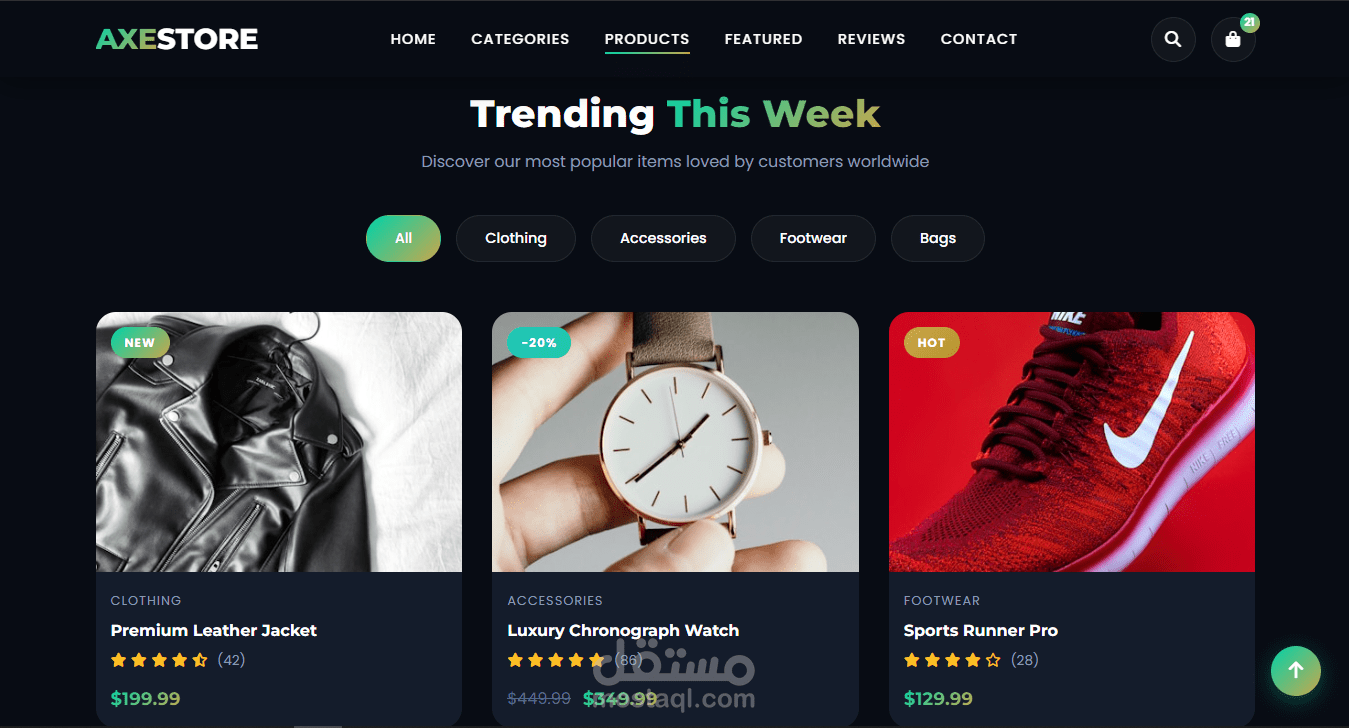The image size is (1349, 728).
Task: Go to the Home nav item
Action: click(413, 39)
